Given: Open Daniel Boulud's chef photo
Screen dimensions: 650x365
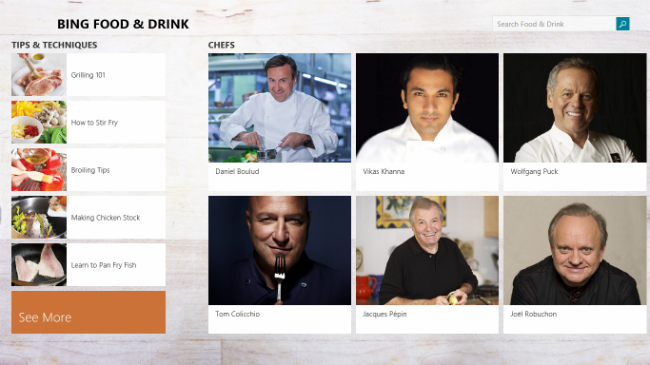Looking at the screenshot, I should [x=279, y=108].
